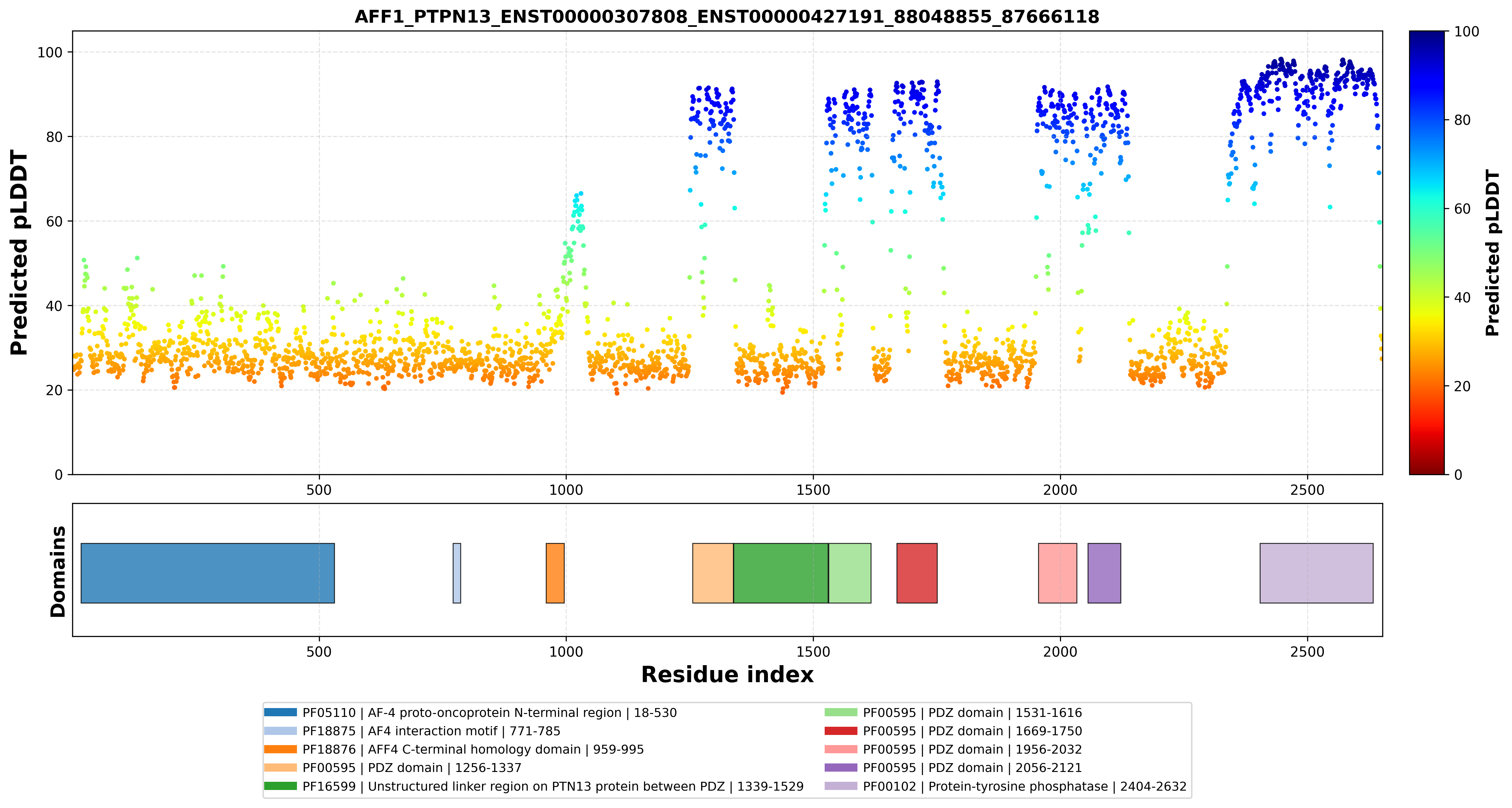Click the PF00102 lavender legend swatch
1512x808 pixels.
click(x=840, y=786)
